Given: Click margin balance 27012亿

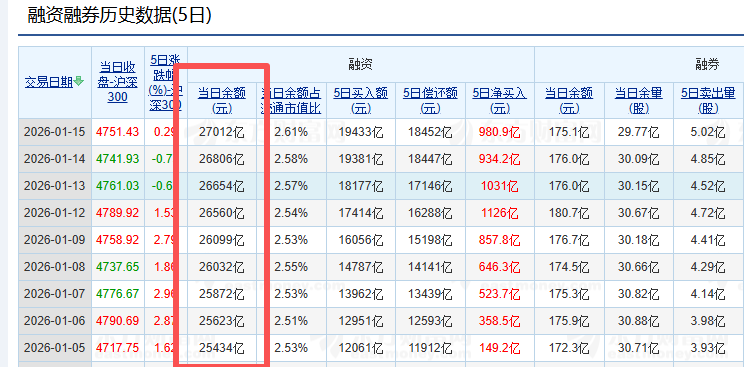Looking at the screenshot, I should pos(222,132).
